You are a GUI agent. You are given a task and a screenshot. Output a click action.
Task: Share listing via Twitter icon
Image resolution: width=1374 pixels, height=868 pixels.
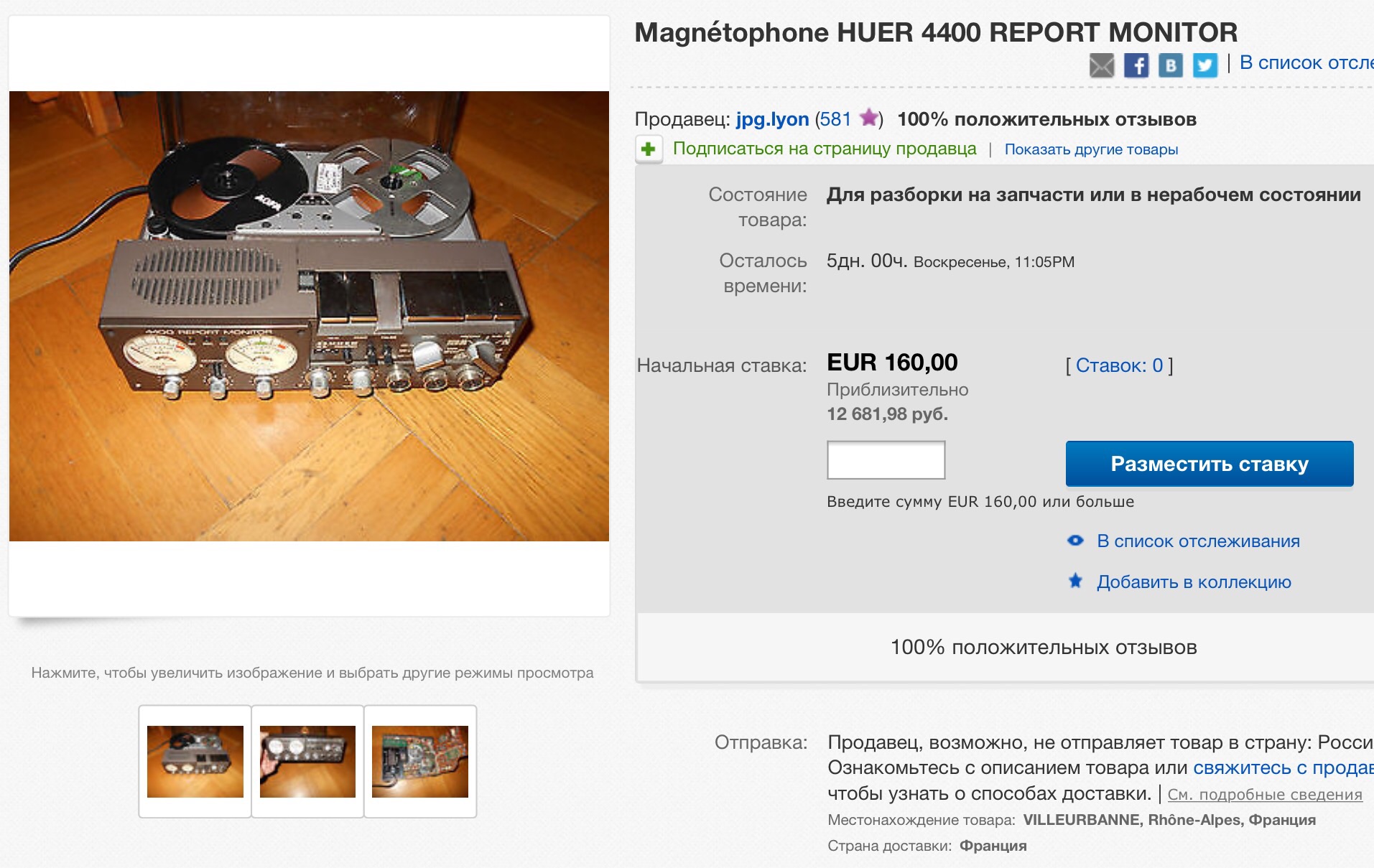1204,65
